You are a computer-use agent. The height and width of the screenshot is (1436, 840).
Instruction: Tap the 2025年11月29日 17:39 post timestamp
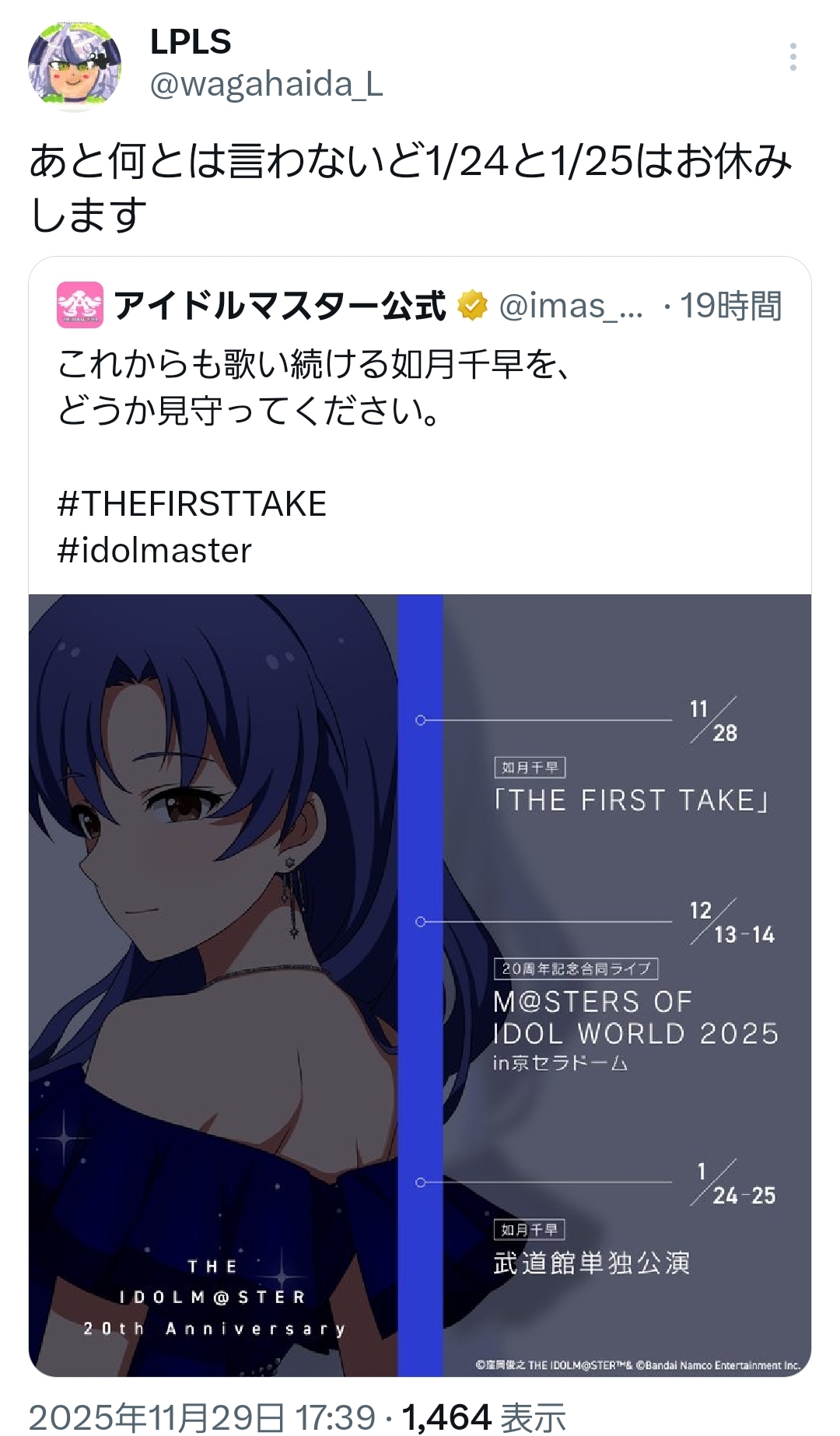pyautogui.click(x=202, y=1417)
